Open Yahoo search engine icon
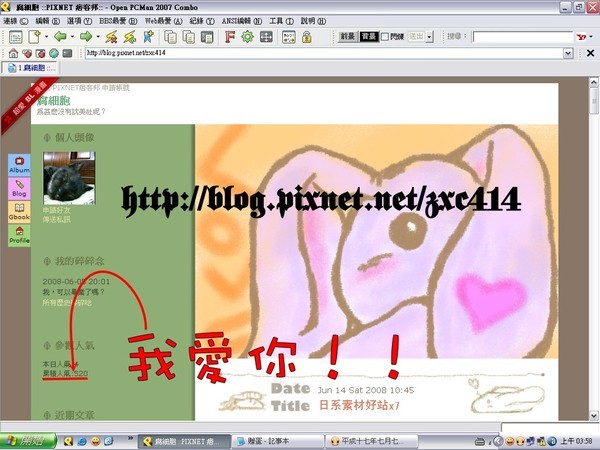This screenshot has height=450, width=600. [582, 37]
